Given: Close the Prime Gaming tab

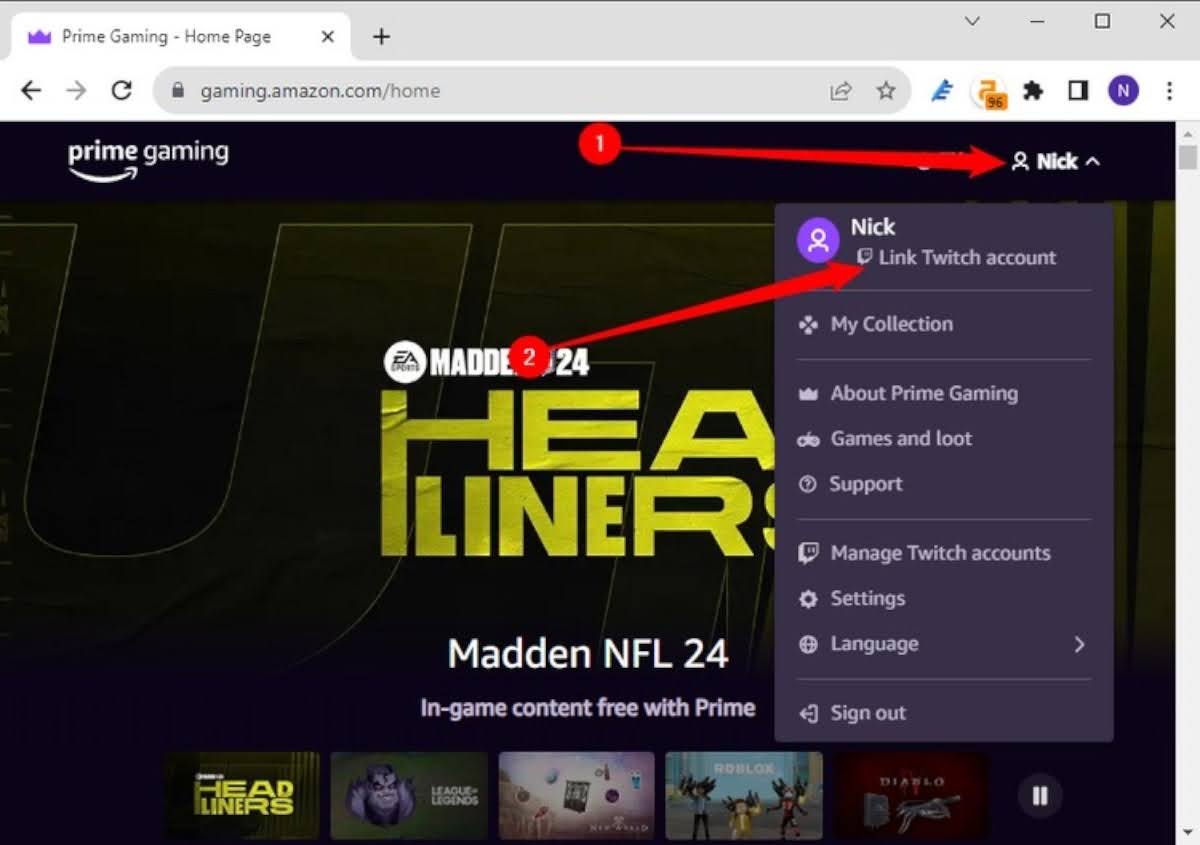Looking at the screenshot, I should 327,37.
